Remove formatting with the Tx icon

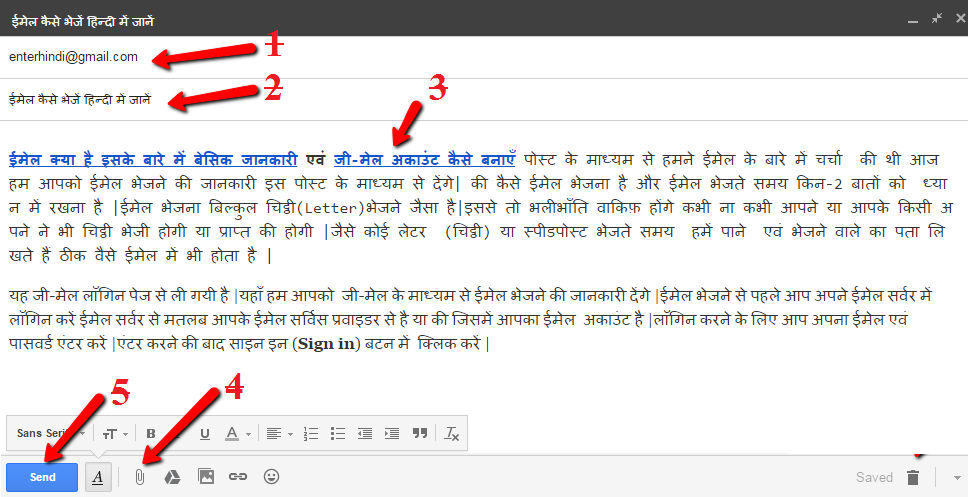coord(451,433)
